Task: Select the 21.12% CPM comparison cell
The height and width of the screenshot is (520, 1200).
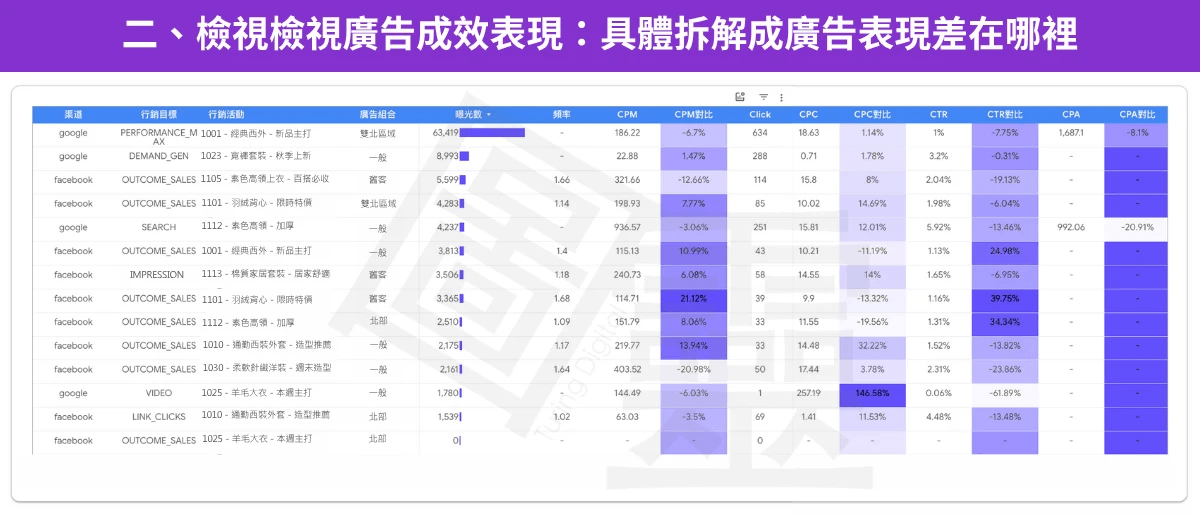Action: [x=693, y=298]
